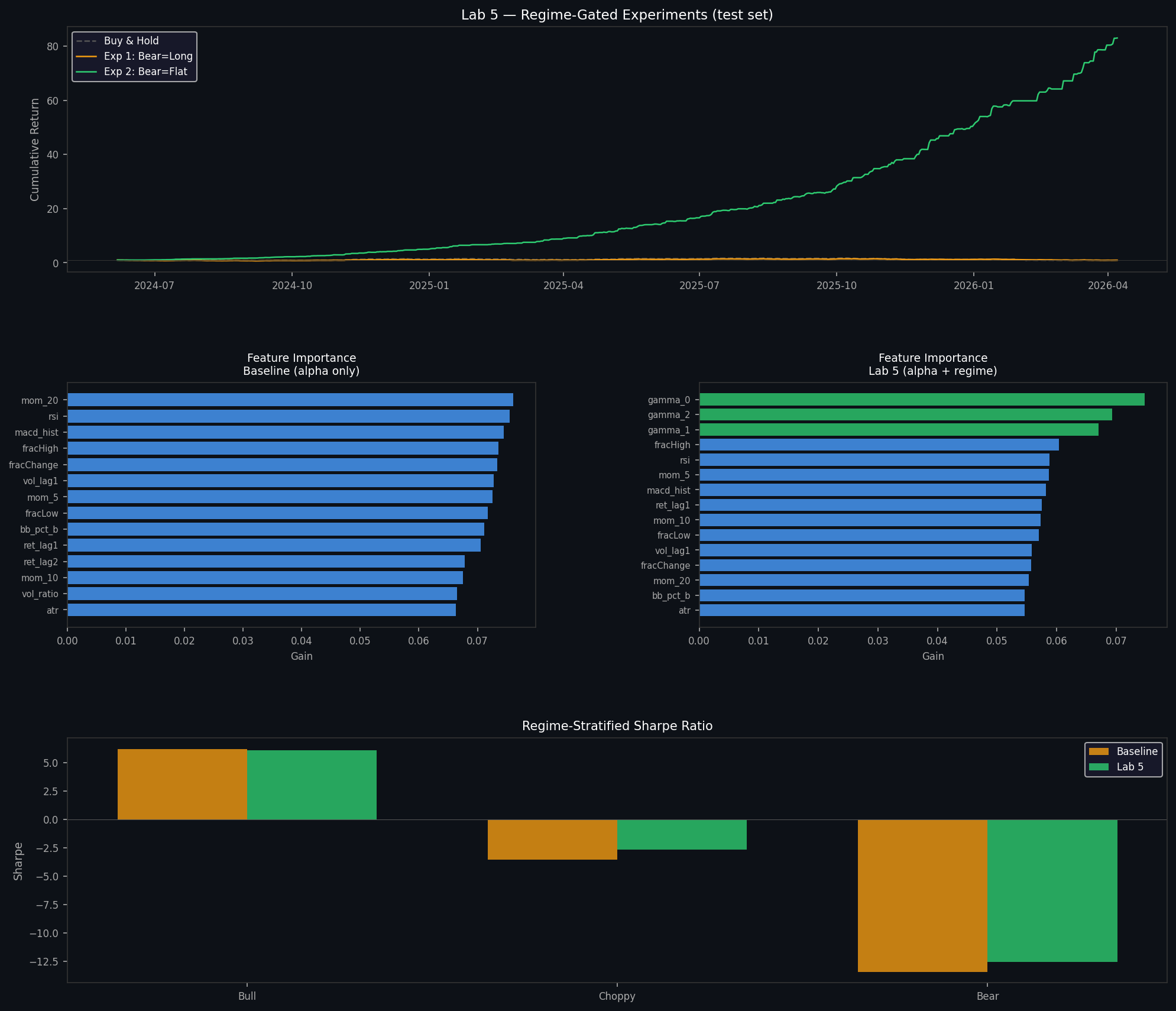Click the 'ret_lag2' label in Baseline chart
Screen dimensions: 1176x1011
[41, 562]
